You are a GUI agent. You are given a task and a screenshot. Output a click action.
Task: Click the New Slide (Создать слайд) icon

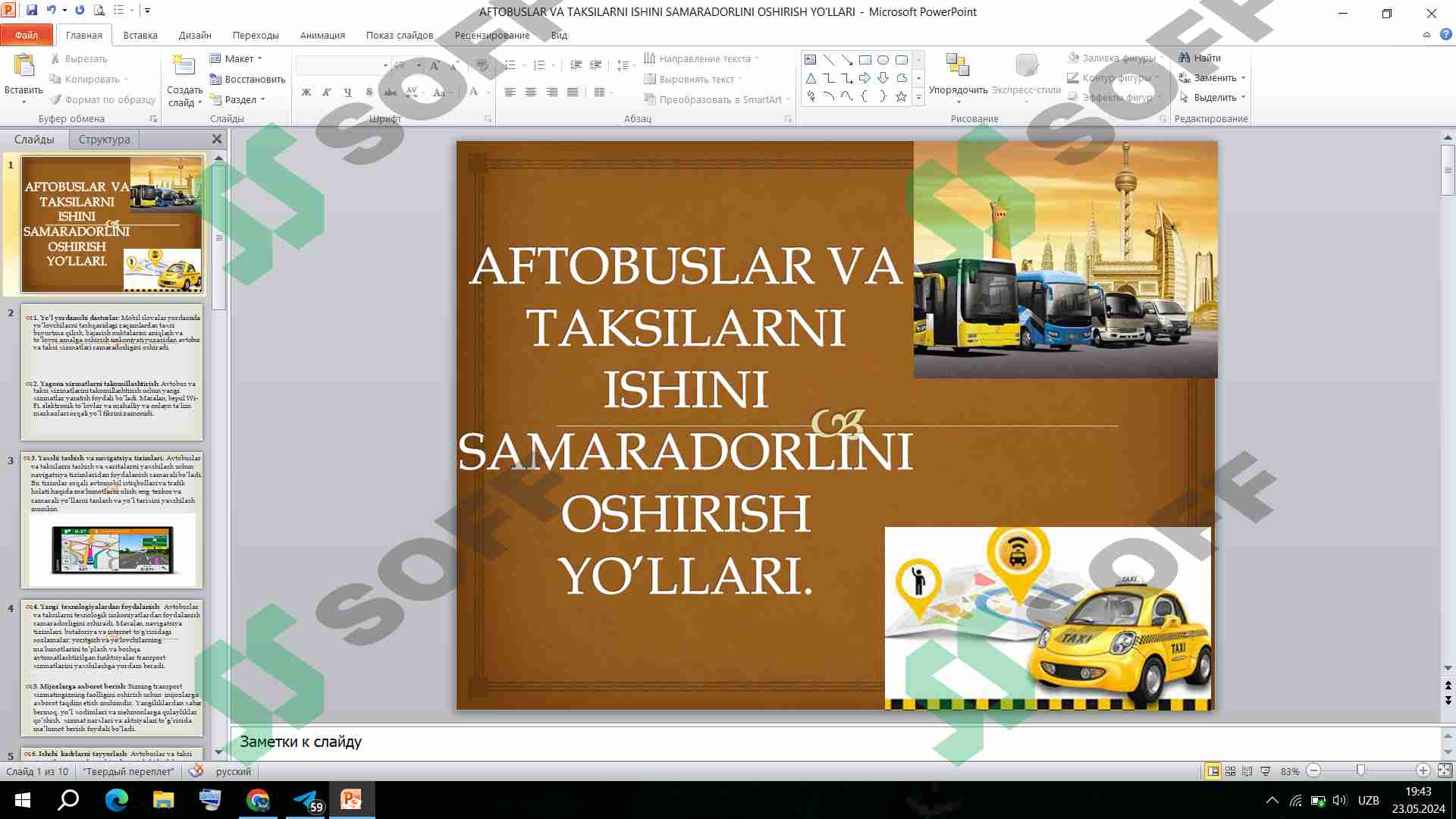(184, 67)
